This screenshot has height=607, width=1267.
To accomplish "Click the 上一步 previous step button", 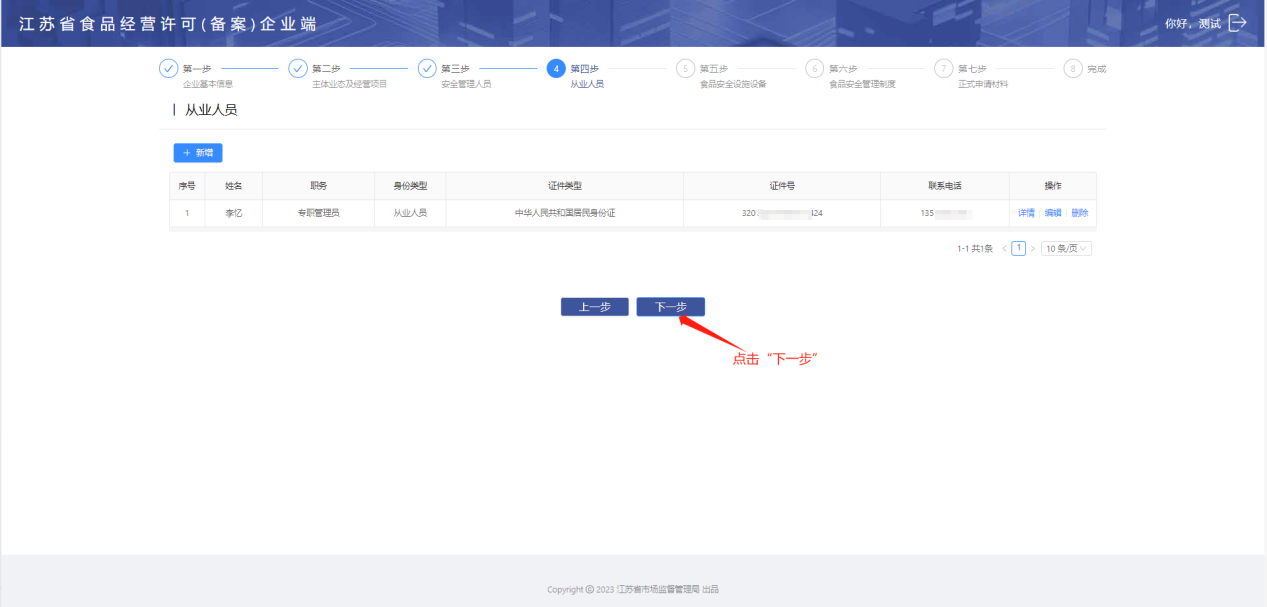I will pos(594,307).
